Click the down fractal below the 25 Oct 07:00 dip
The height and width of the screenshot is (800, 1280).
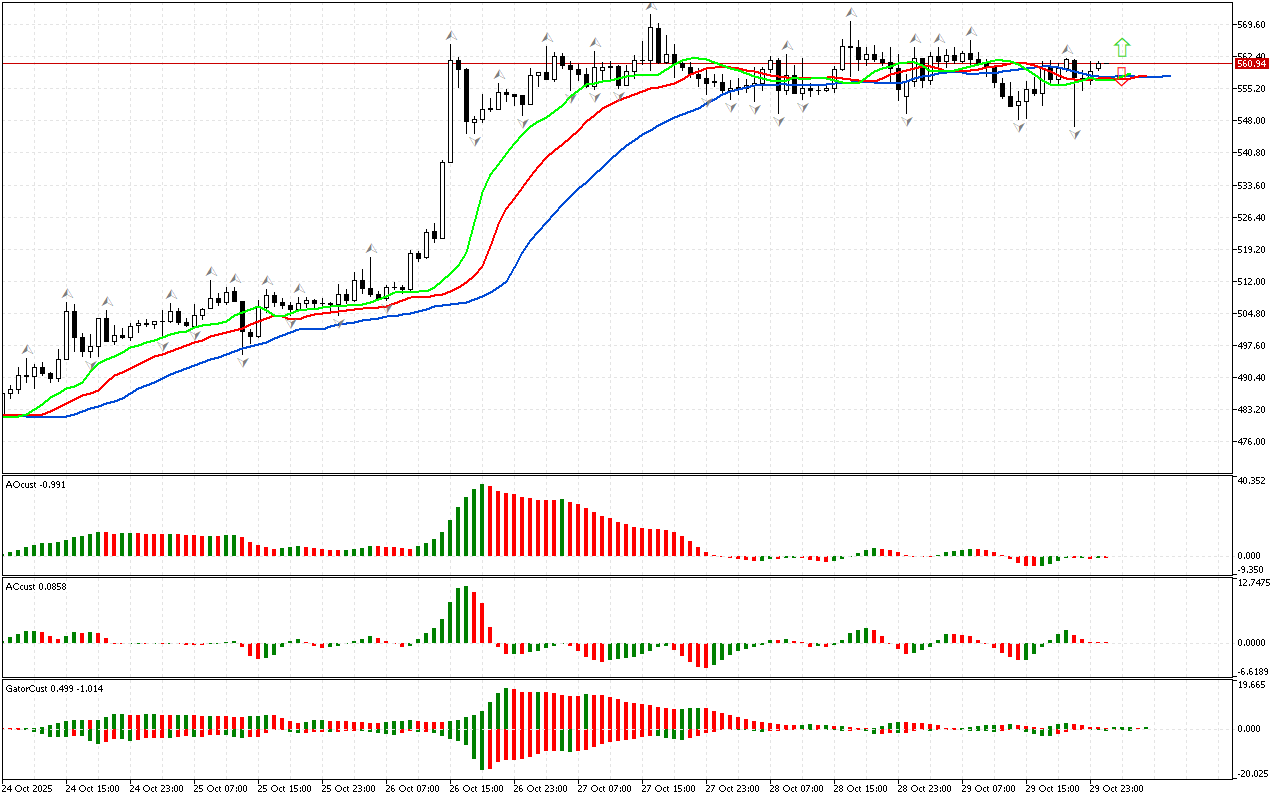point(243,361)
